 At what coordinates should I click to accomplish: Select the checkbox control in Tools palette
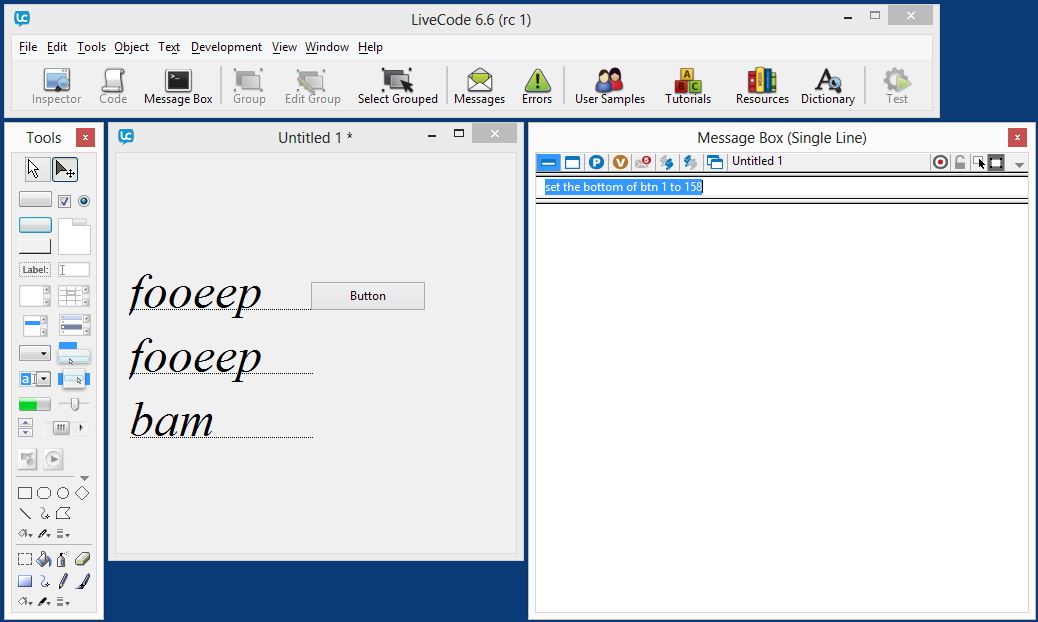pos(64,201)
